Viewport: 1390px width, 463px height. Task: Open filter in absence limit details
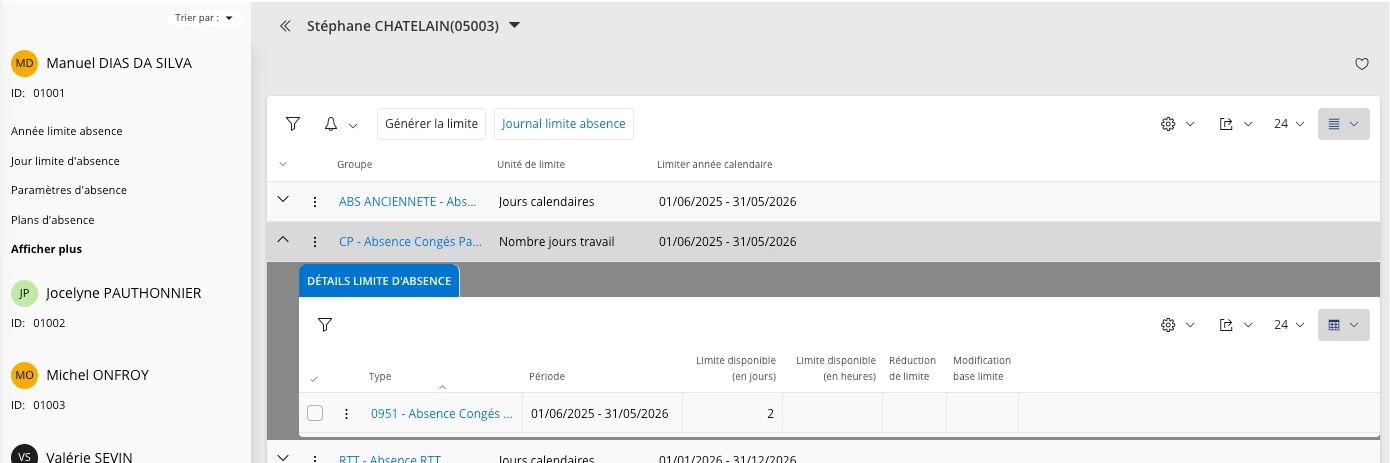click(x=325, y=324)
